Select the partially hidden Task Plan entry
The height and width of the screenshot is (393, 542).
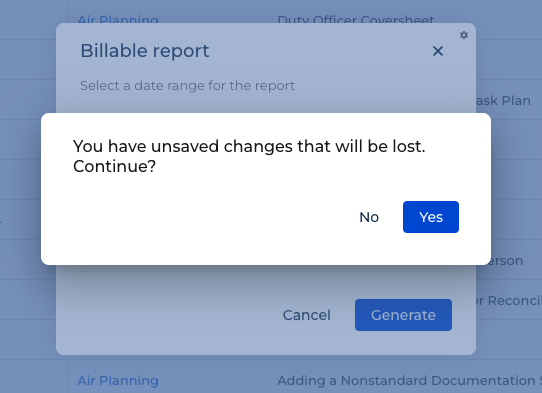503,101
